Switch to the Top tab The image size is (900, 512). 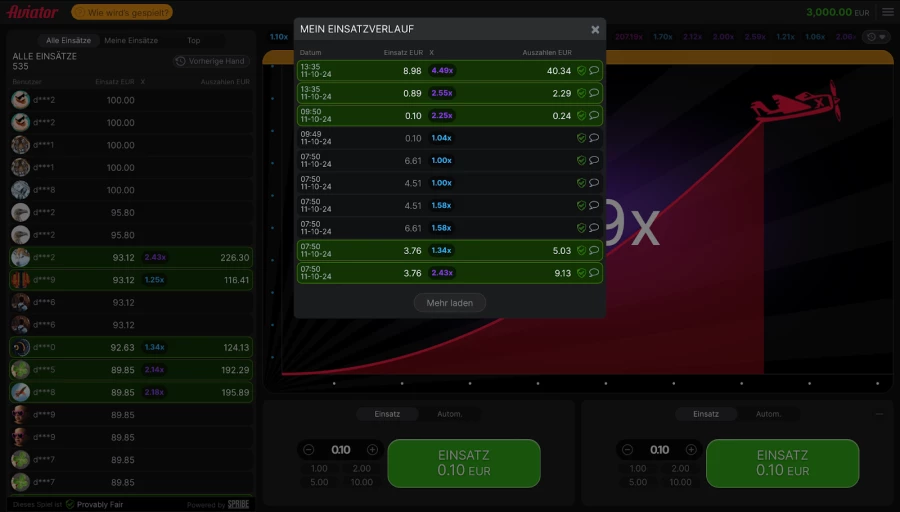coord(193,40)
